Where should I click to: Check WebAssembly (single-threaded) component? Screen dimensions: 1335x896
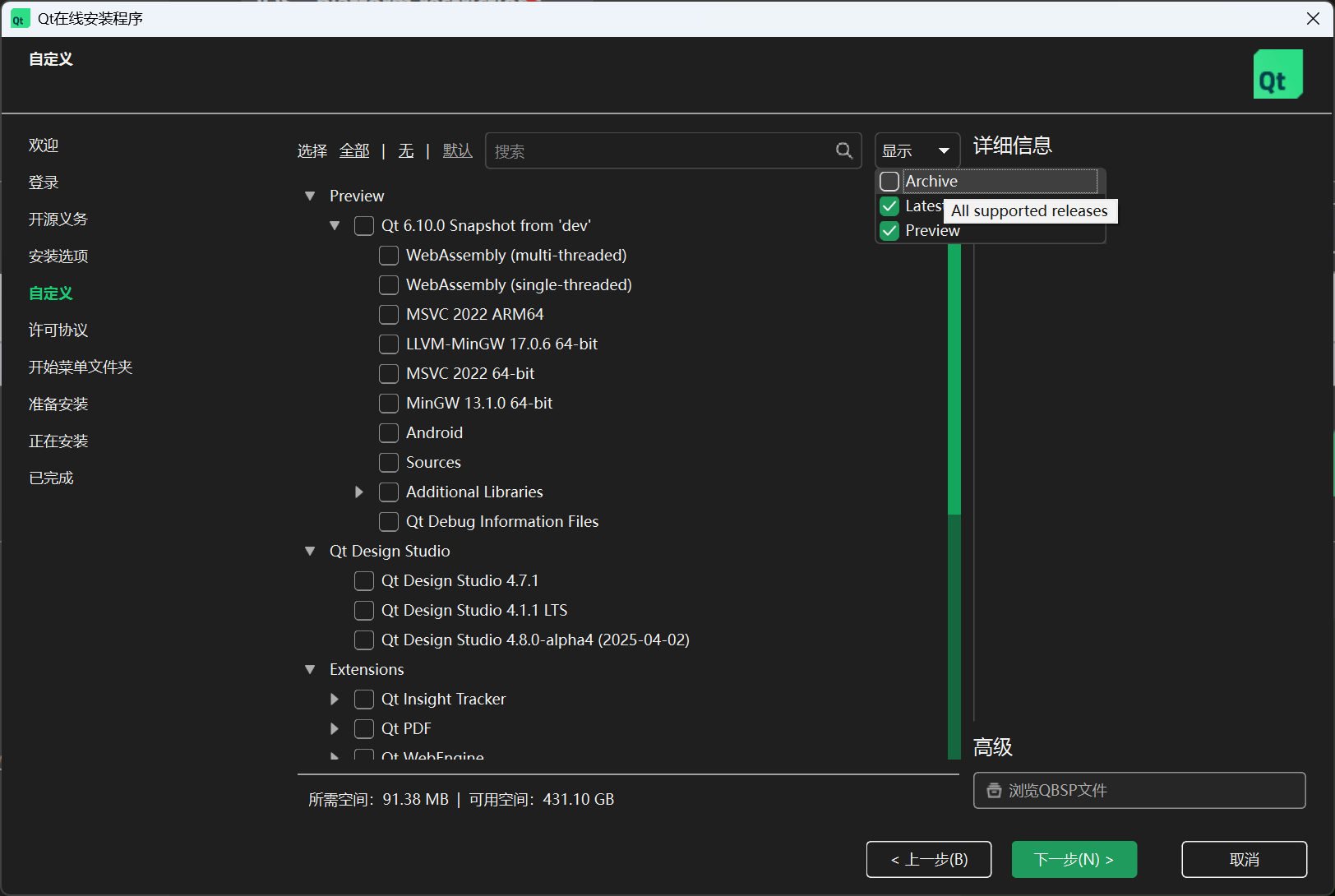[389, 284]
